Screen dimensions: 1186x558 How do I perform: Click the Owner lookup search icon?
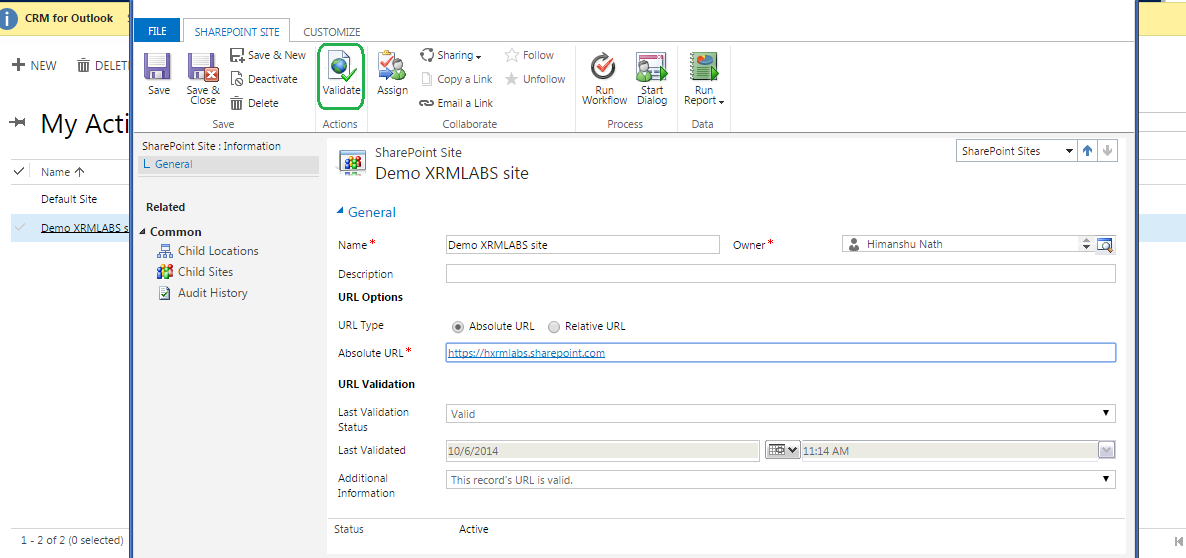coord(1106,244)
